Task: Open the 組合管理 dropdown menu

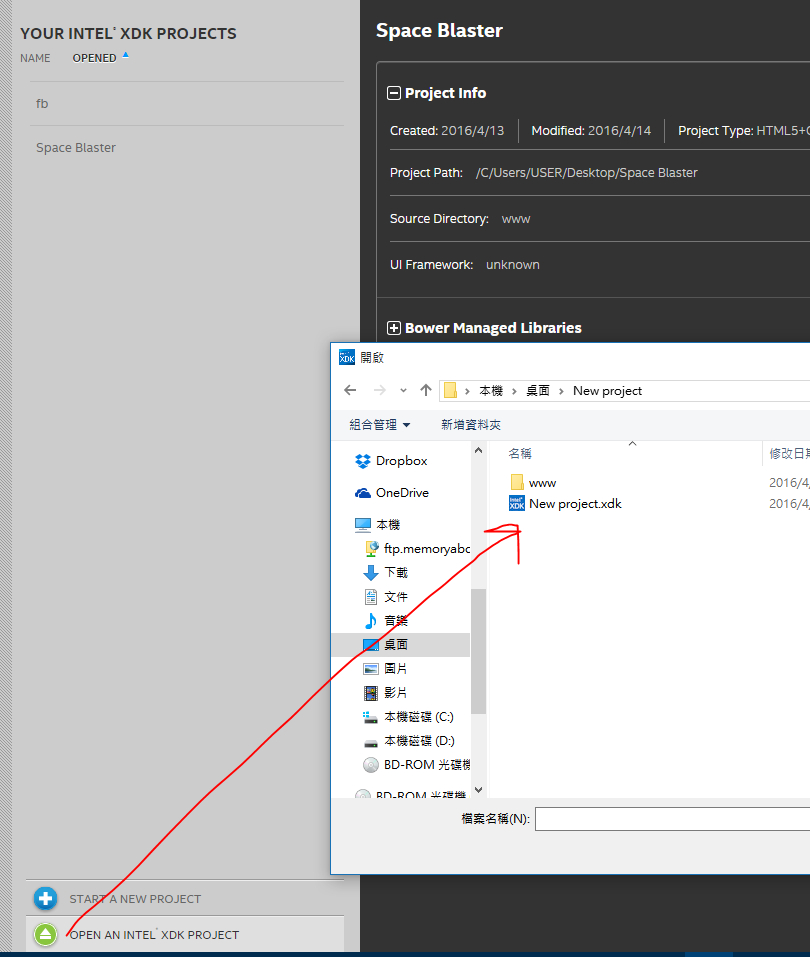Action: (x=380, y=425)
